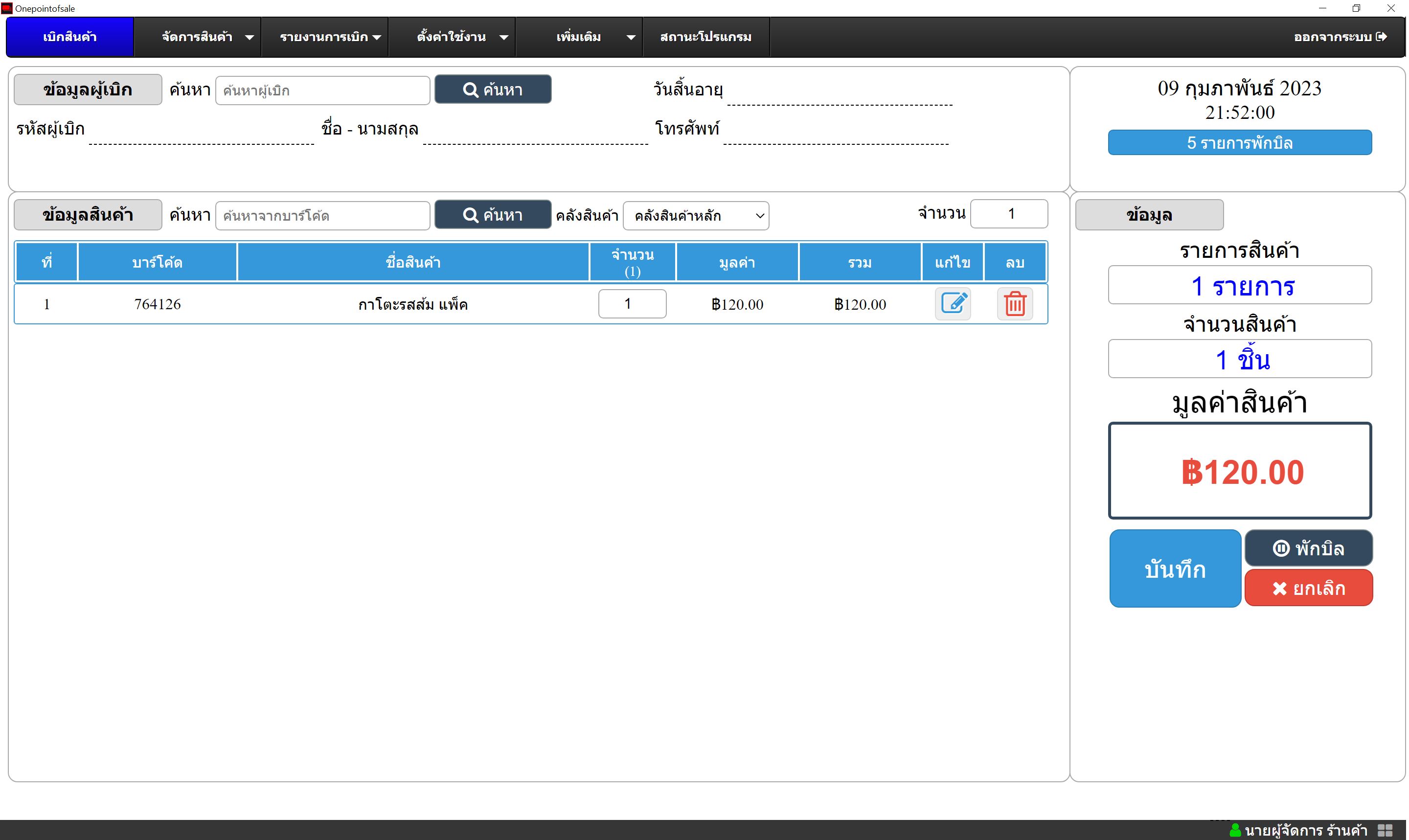Open the ตั้งค่าใช้งาน dropdown menu
Image resolution: width=1409 pixels, height=840 pixels.
pos(452,37)
